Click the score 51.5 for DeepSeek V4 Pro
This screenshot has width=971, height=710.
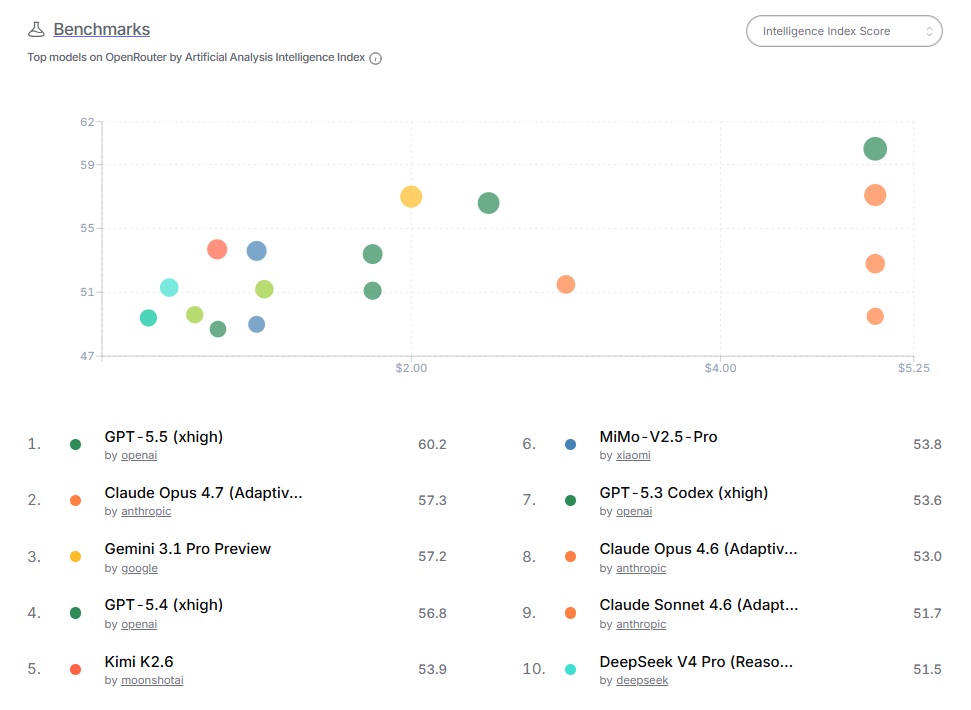tap(927, 669)
